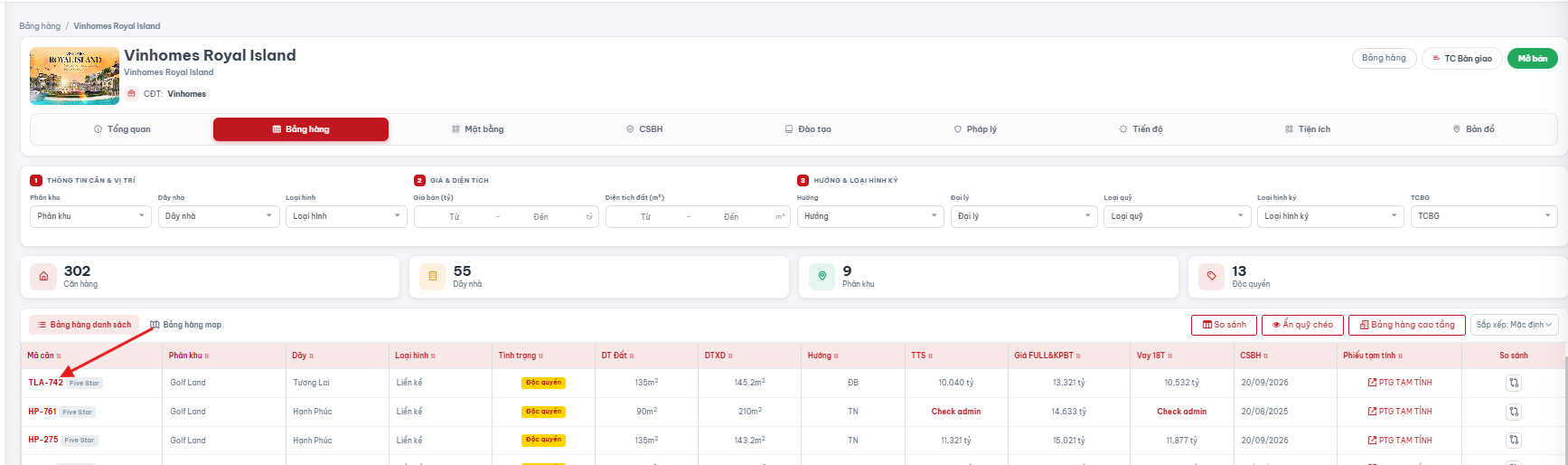This screenshot has height=465, width=1568.
Task: Open the Loại hình dropdown filter
Action: coord(347,216)
